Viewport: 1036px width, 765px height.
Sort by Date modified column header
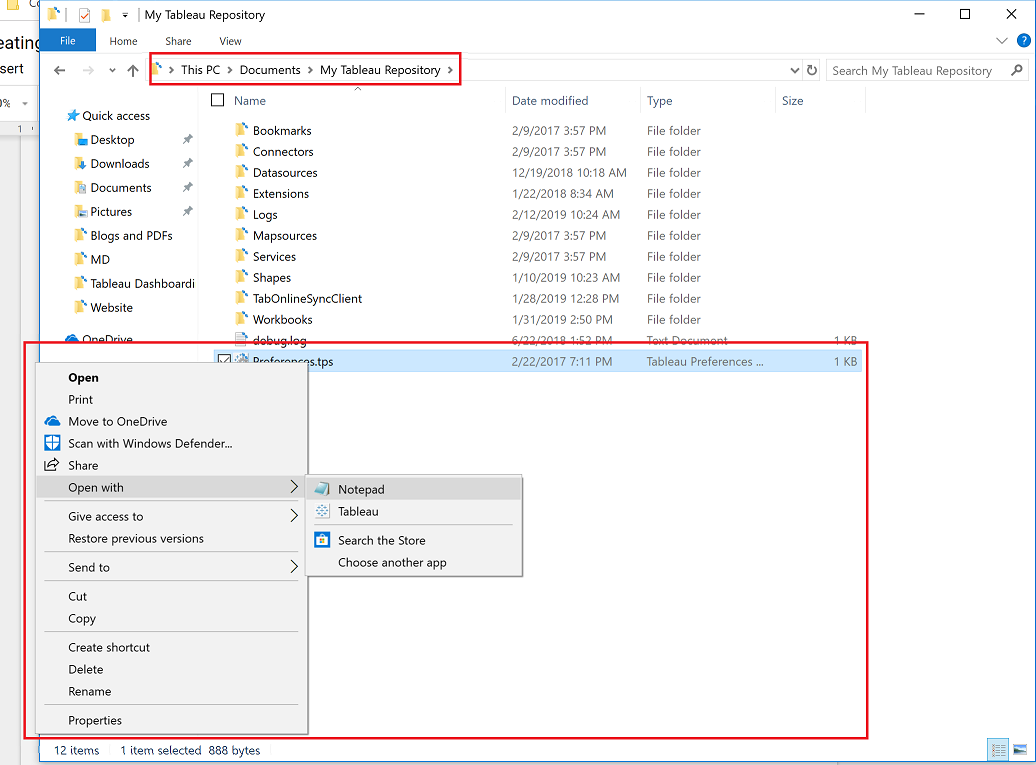click(550, 100)
